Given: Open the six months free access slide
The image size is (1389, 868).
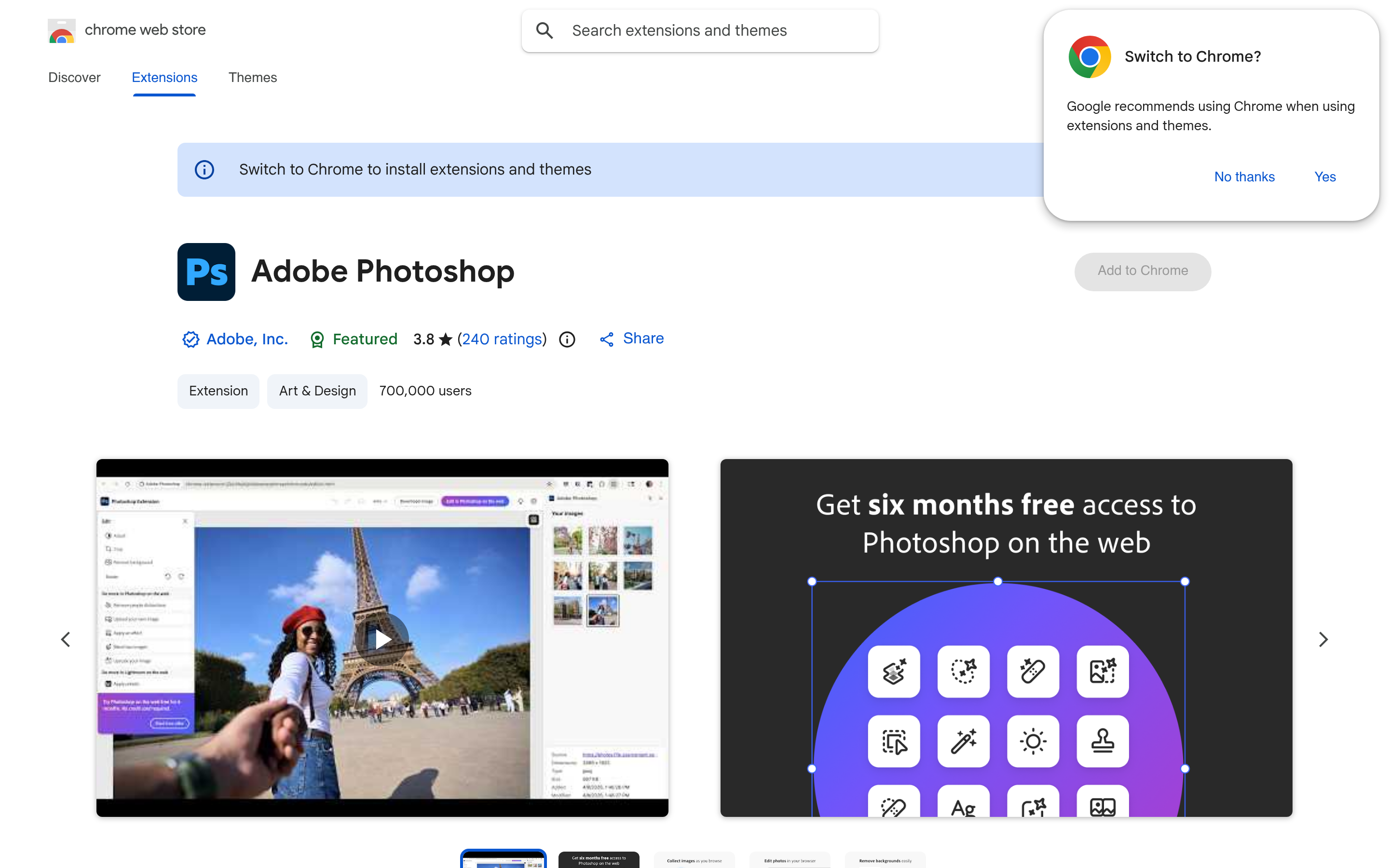Looking at the screenshot, I should click(x=1006, y=637).
